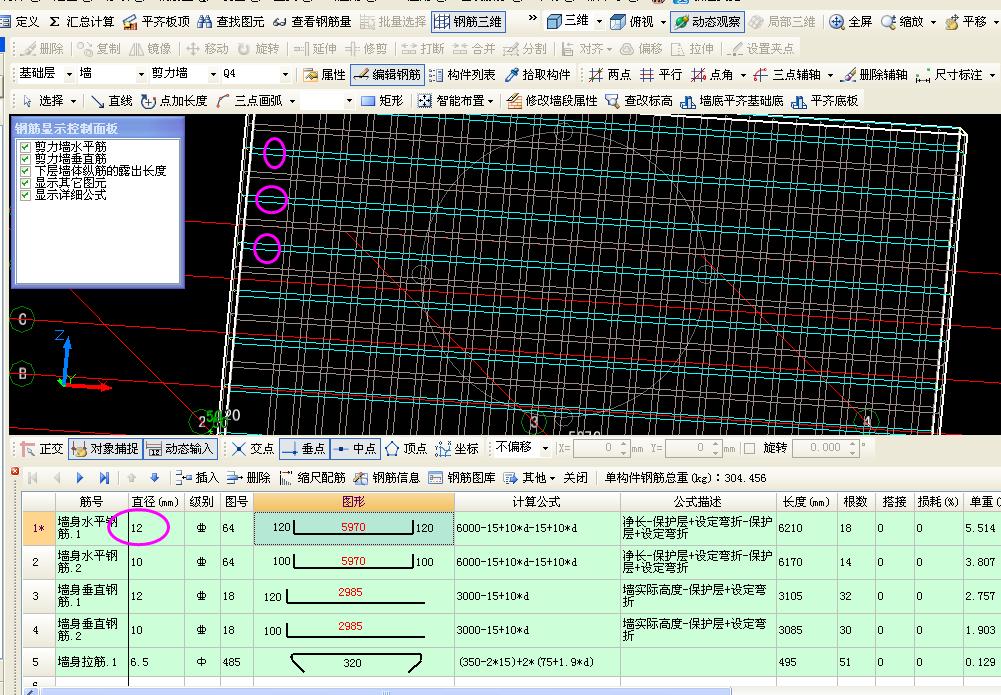
Task: Toggle 交点 intersection snap
Action: tap(253, 449)
